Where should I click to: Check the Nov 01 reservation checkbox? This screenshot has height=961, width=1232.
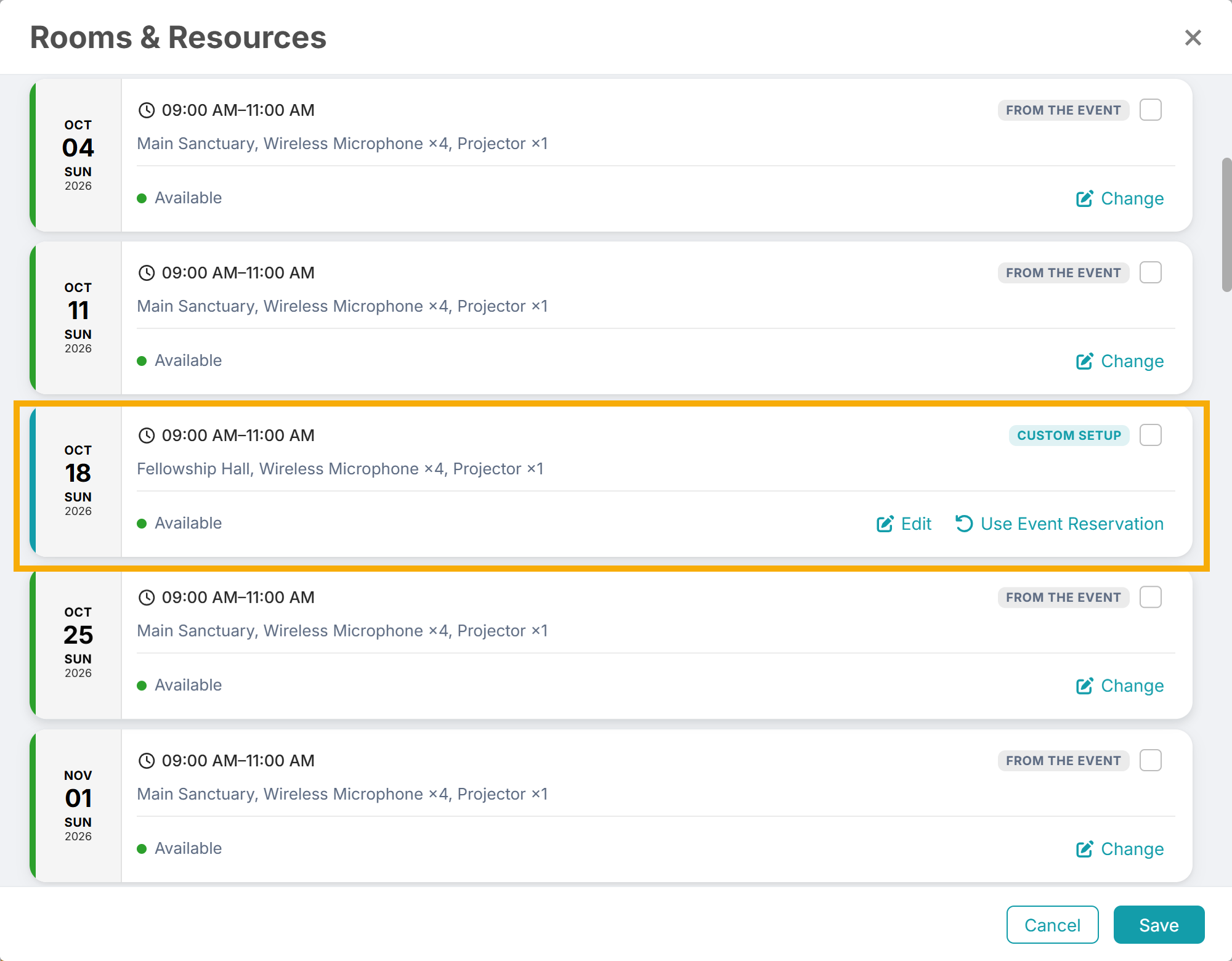click(x=1151, y=760)
